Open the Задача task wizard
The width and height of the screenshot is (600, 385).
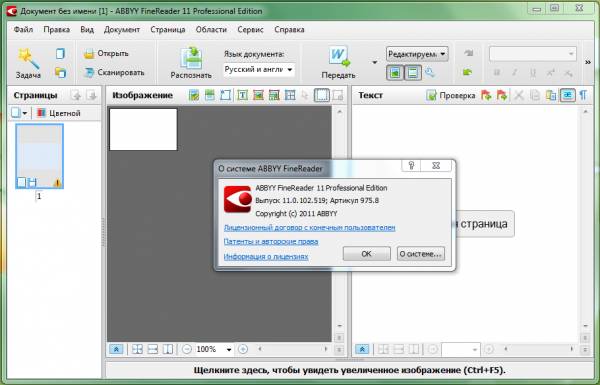click(28, 63)
